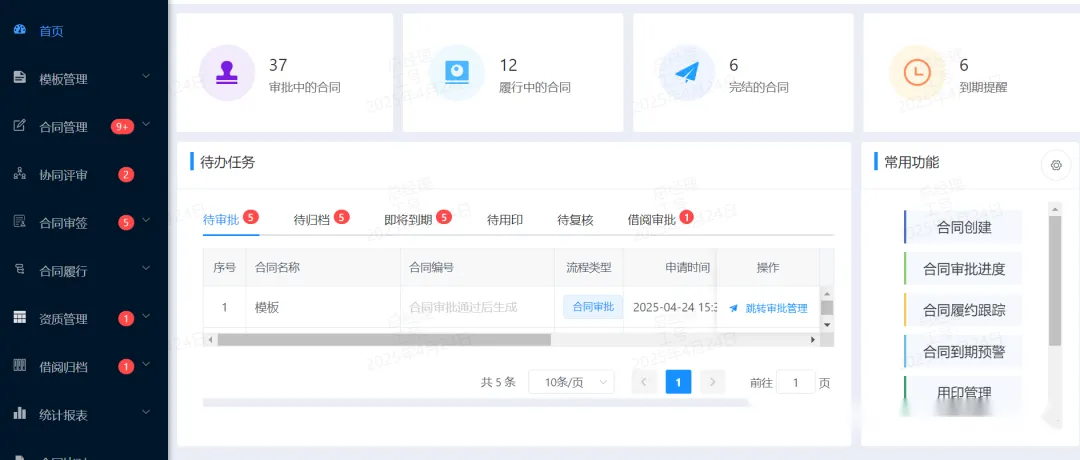This screenshot has width=1080, height=460.
Task: Expand the 模板管理 sidebar menu
Action: click(x=146, y=78)
